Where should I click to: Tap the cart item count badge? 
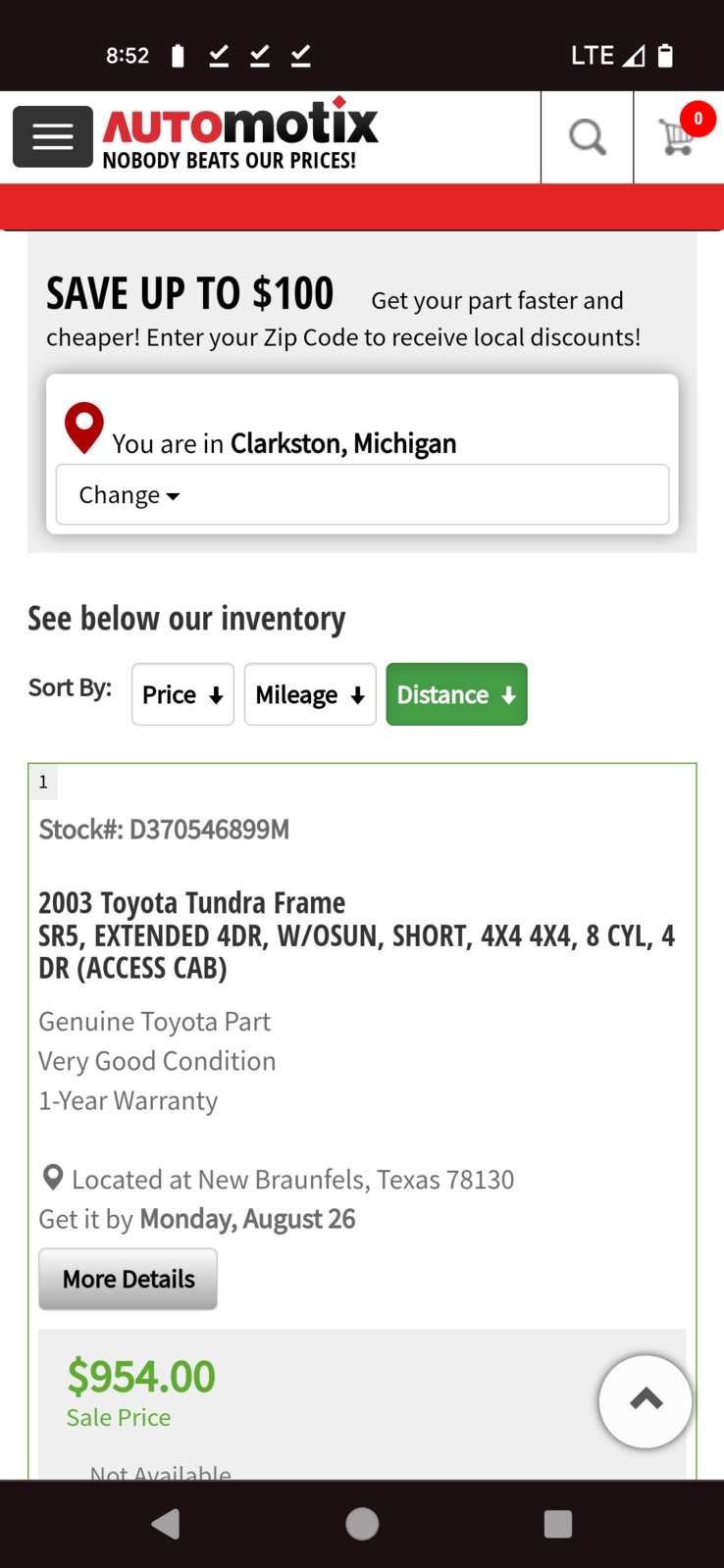[698, 119]
